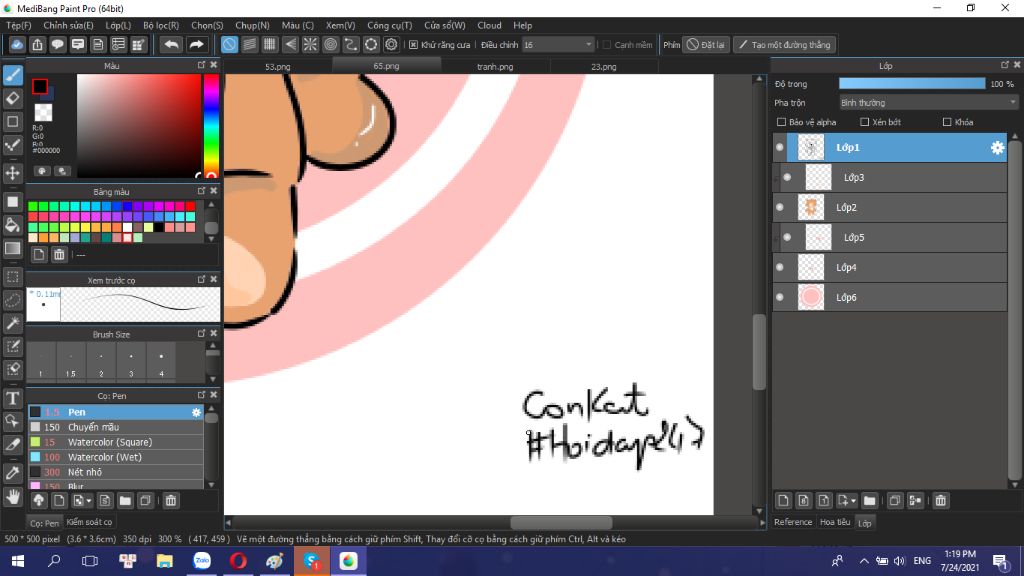Enable parallel lines snap
This screenshot has width=1024, height=576.
249,44
